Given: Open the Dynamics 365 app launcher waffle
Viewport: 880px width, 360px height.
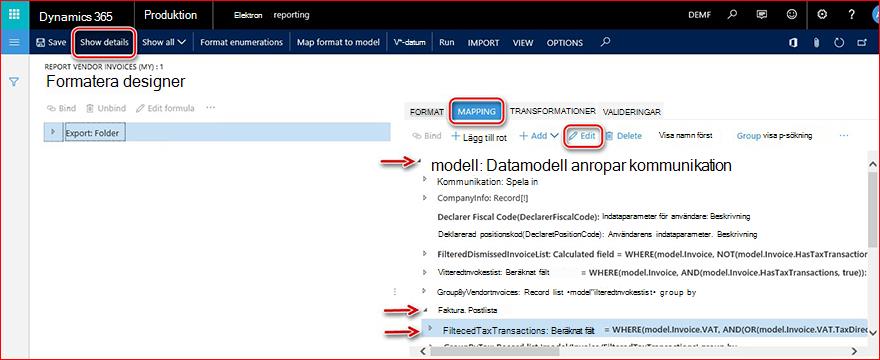Looking at the screenshot, I should pos(15,15).
